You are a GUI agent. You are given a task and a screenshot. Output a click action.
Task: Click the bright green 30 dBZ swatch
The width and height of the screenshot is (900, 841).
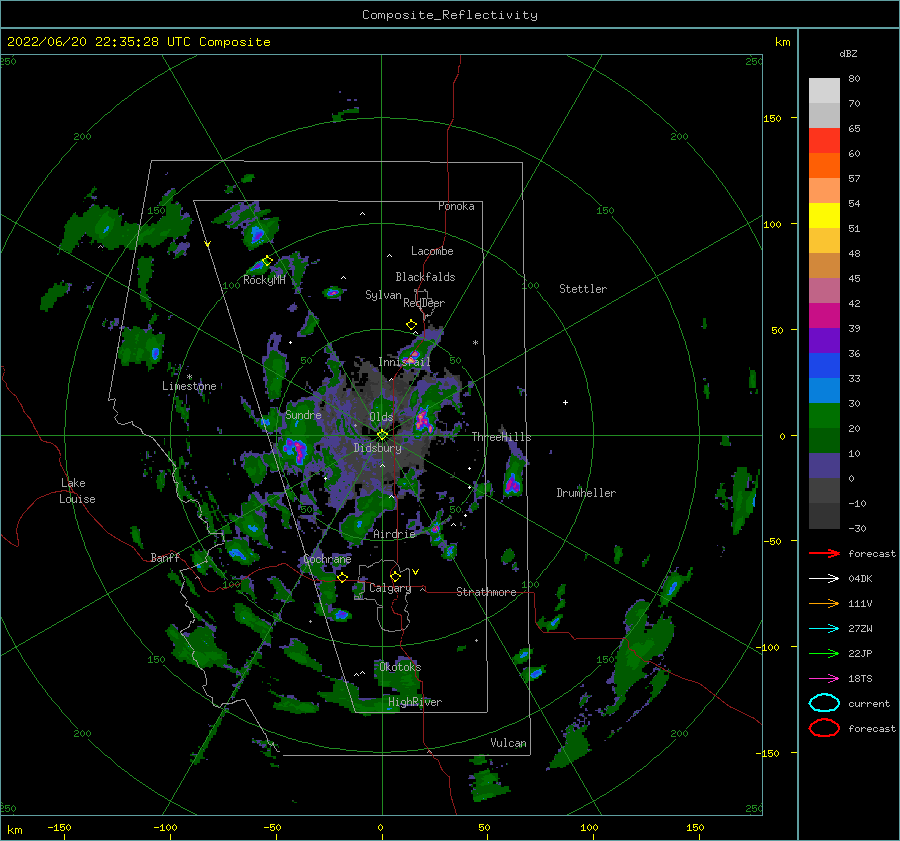[x=824, y=415]
